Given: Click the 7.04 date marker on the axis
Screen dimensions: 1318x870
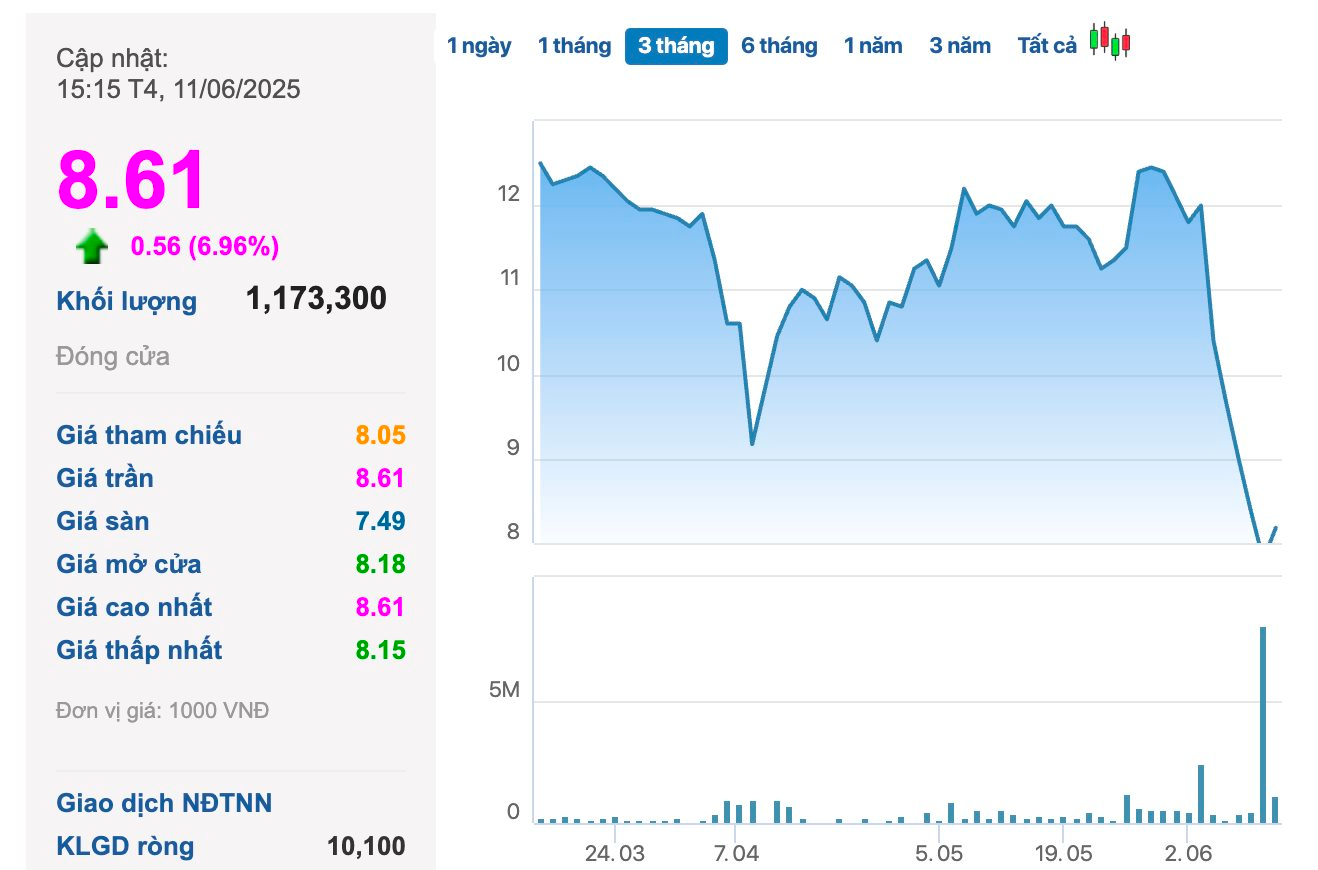Looking at the screenshot, I should tap(735, 854).
